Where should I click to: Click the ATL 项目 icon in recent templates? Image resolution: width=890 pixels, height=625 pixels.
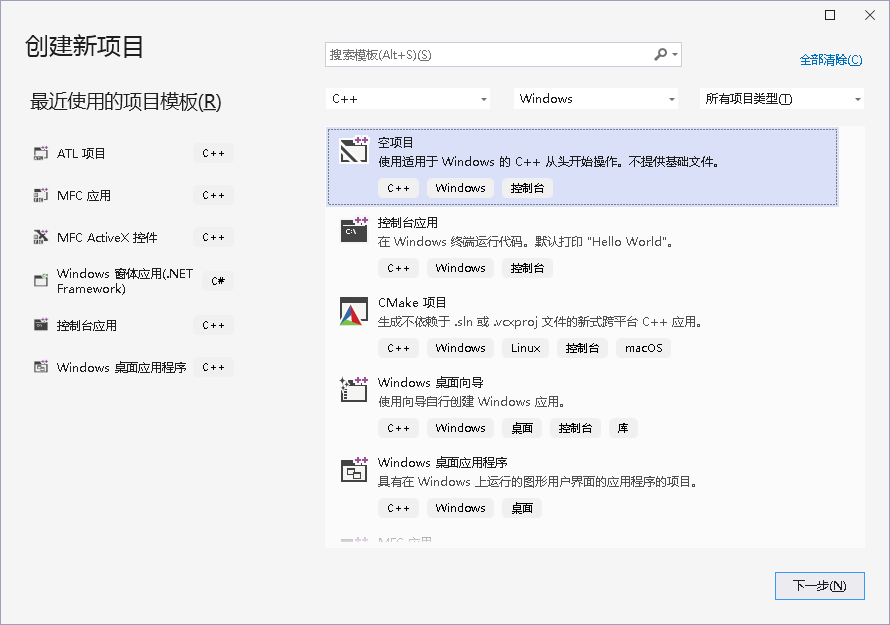tap(41, 152)
